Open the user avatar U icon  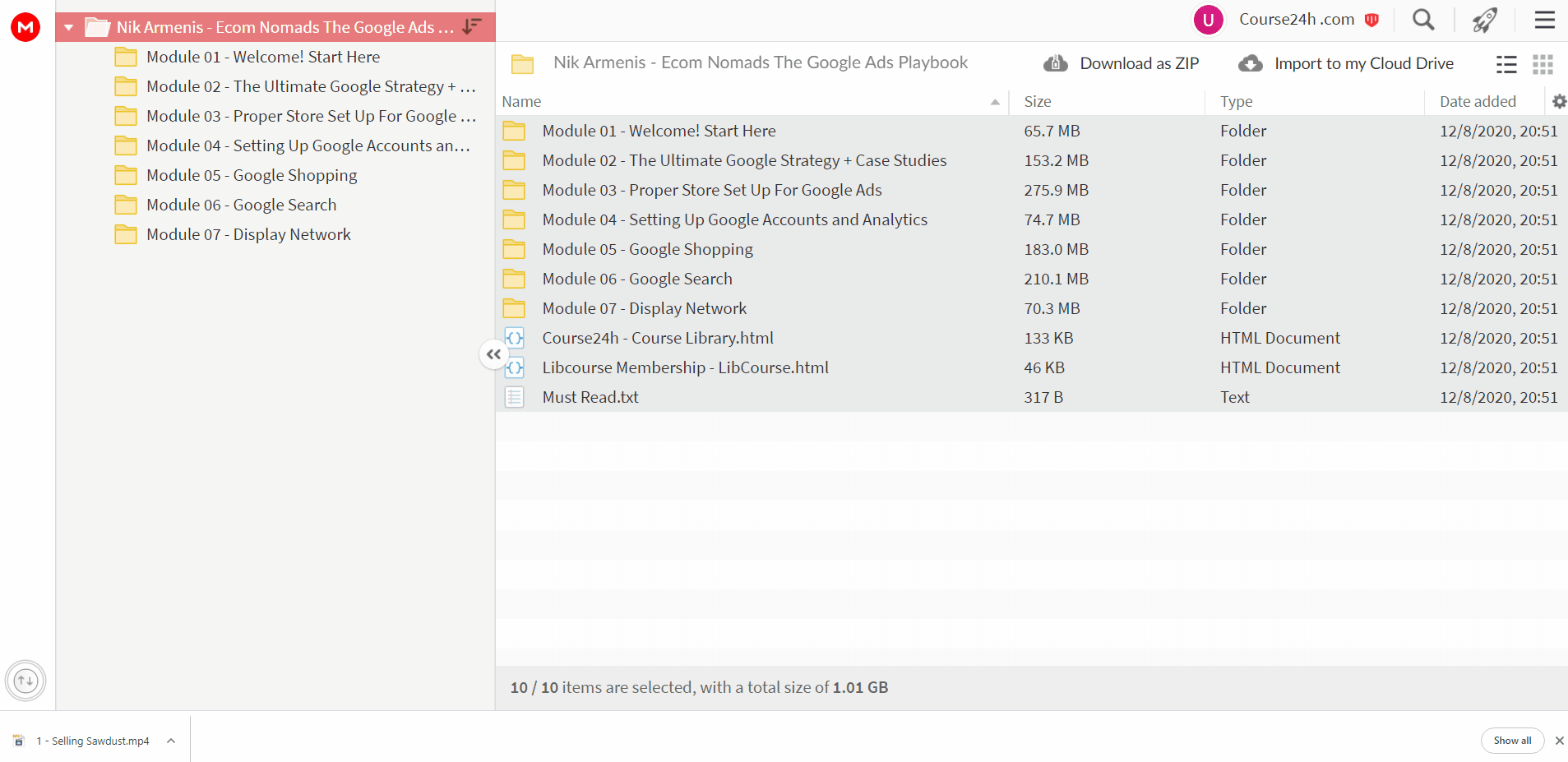1209,20
